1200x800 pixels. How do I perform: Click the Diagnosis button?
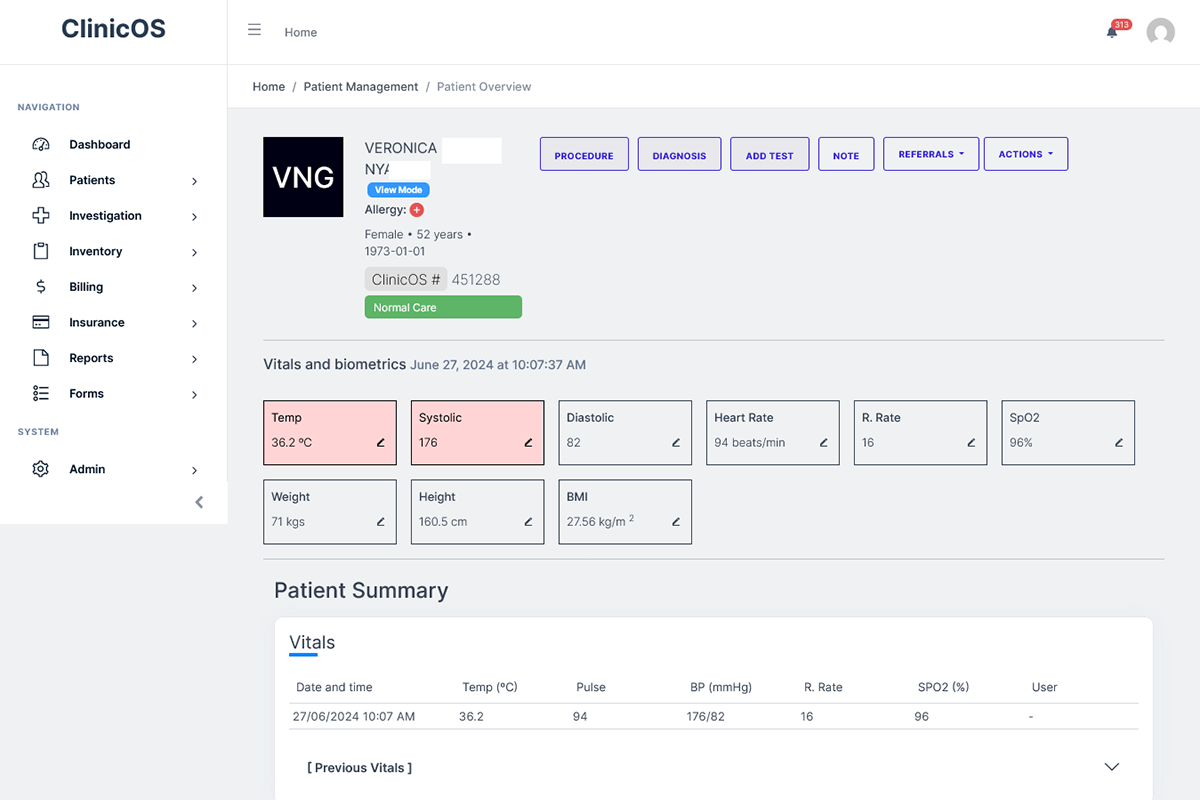tap(679, 155)
